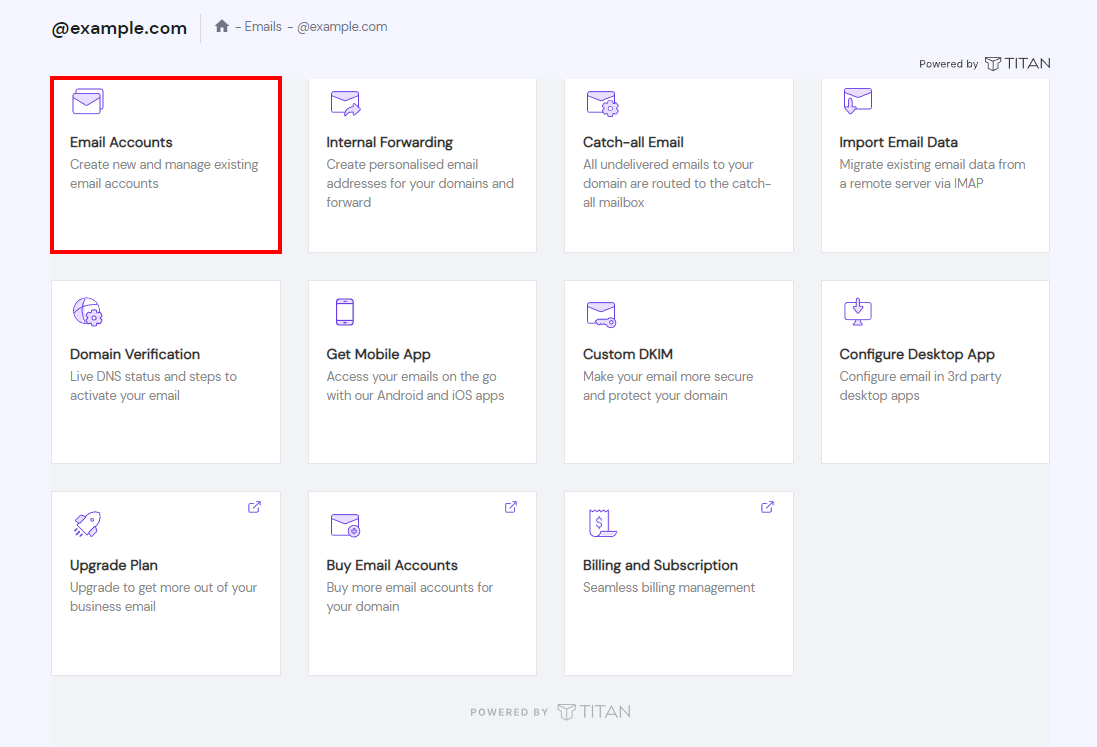This screenshot has height=747, width=1097.
Task: Open the Billing and Subscription title
Action: click(x=660, y=565)
